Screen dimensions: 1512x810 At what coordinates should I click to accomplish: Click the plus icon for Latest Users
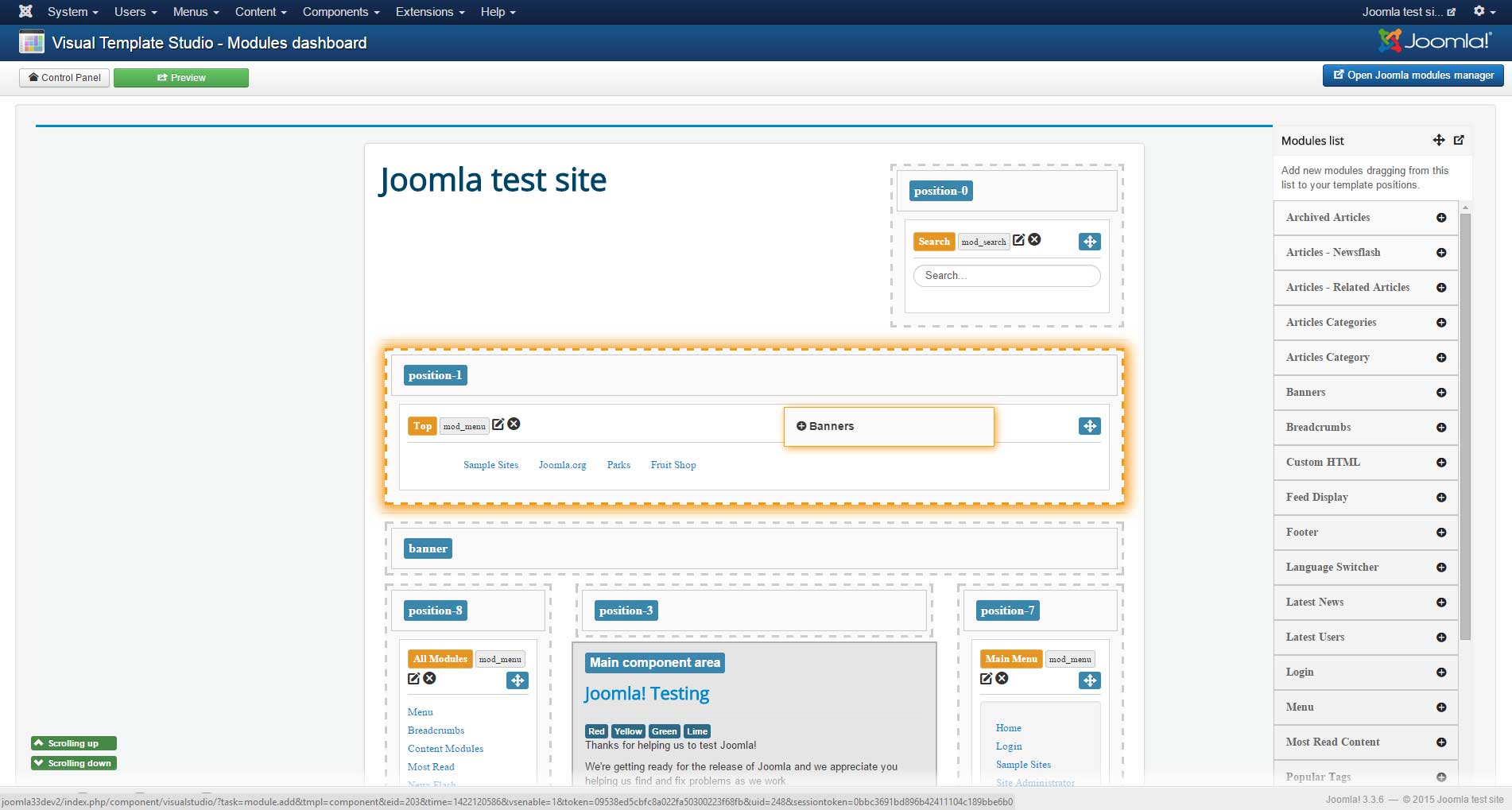click(1441, 638)
